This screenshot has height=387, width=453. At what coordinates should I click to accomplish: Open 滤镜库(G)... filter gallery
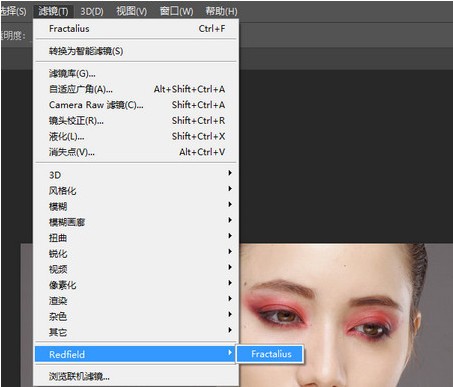pos(136,73)
